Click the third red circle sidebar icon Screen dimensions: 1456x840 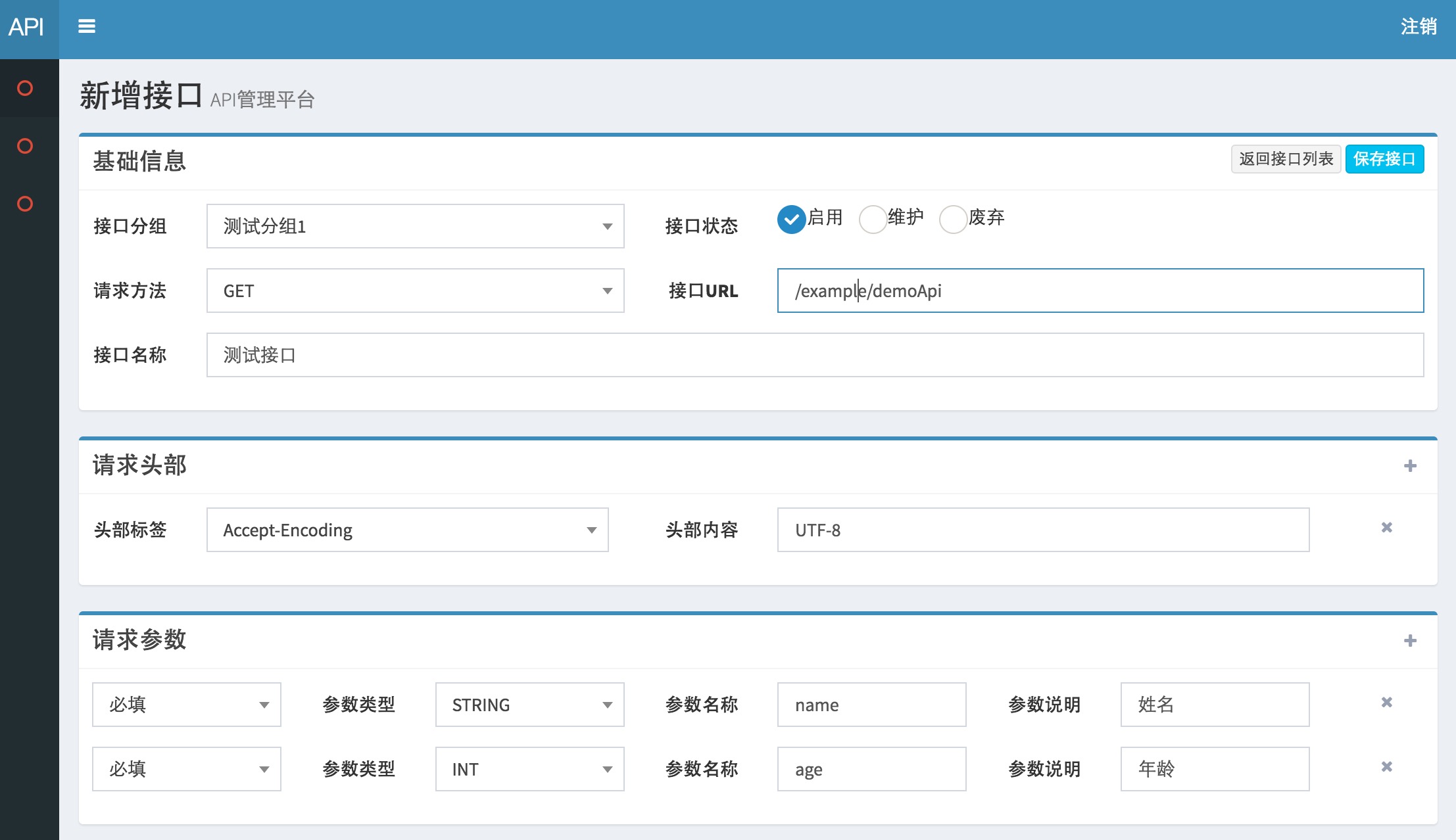click(x=25, y=204)
